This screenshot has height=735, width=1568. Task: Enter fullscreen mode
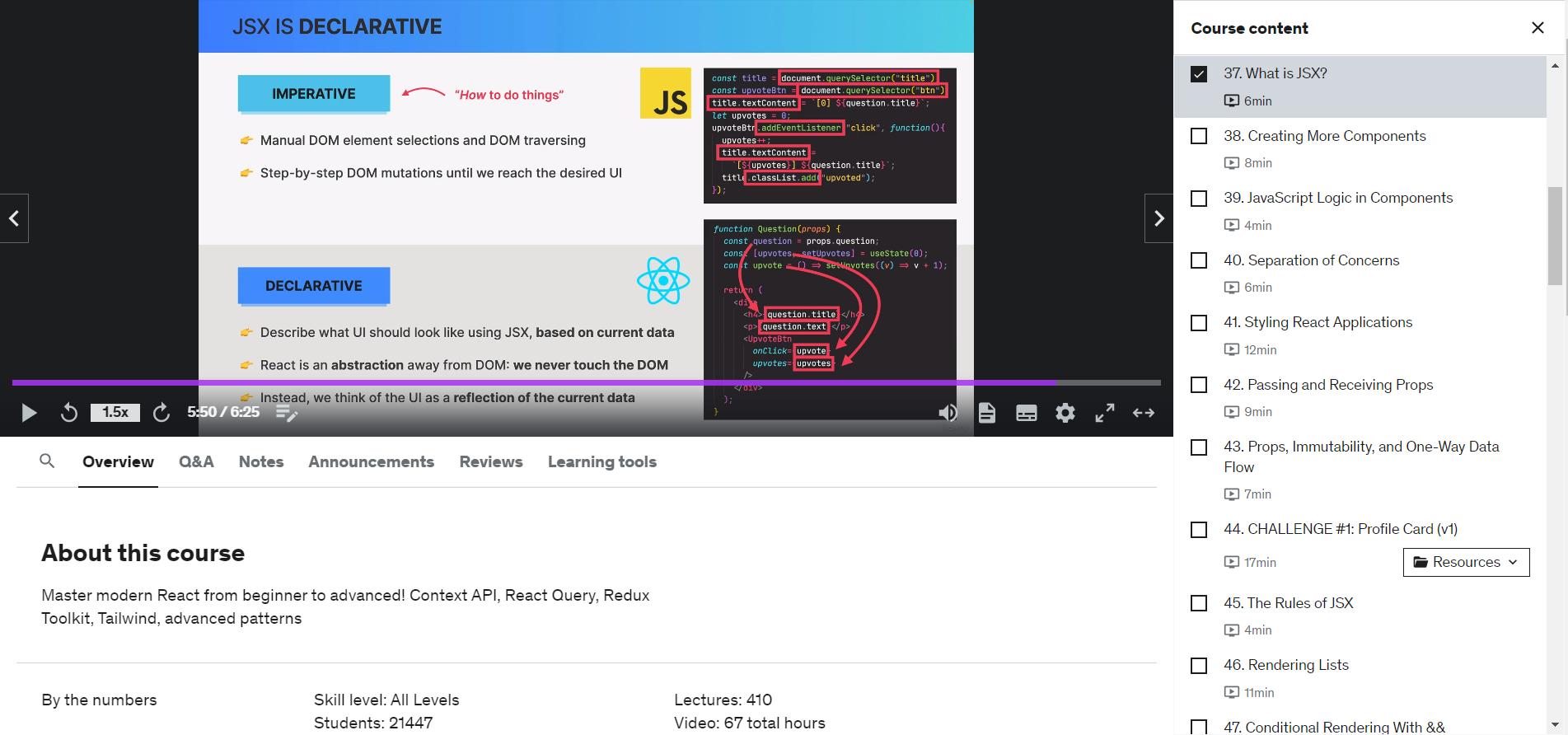[1104, 413]
